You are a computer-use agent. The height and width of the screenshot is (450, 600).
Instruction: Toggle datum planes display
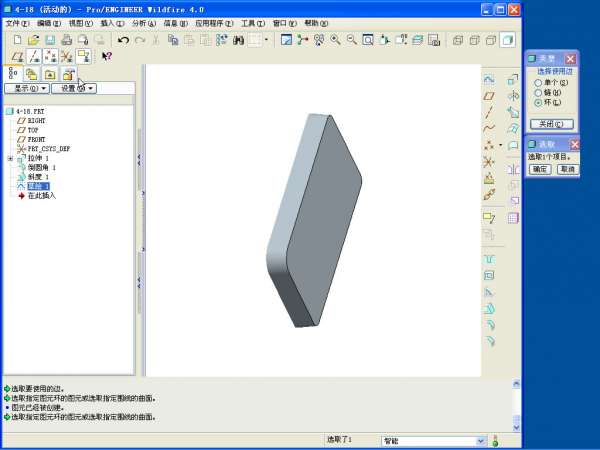(x=17, y=56)
